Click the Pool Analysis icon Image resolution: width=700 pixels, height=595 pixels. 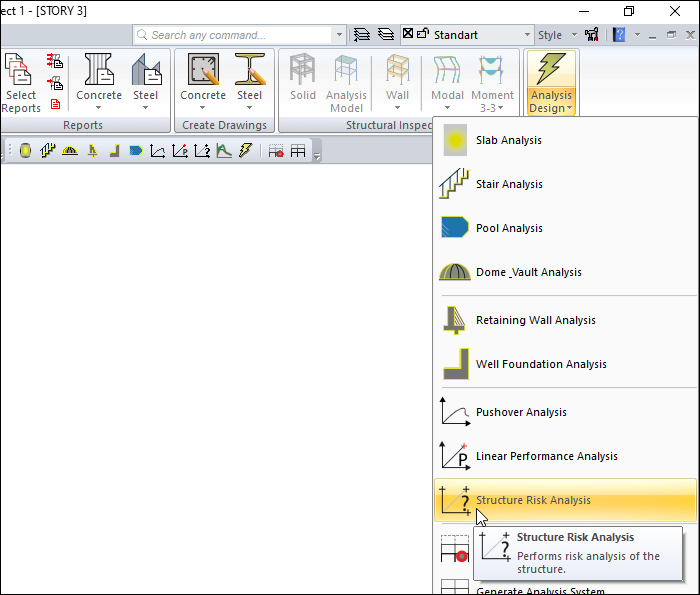(455, 228)
